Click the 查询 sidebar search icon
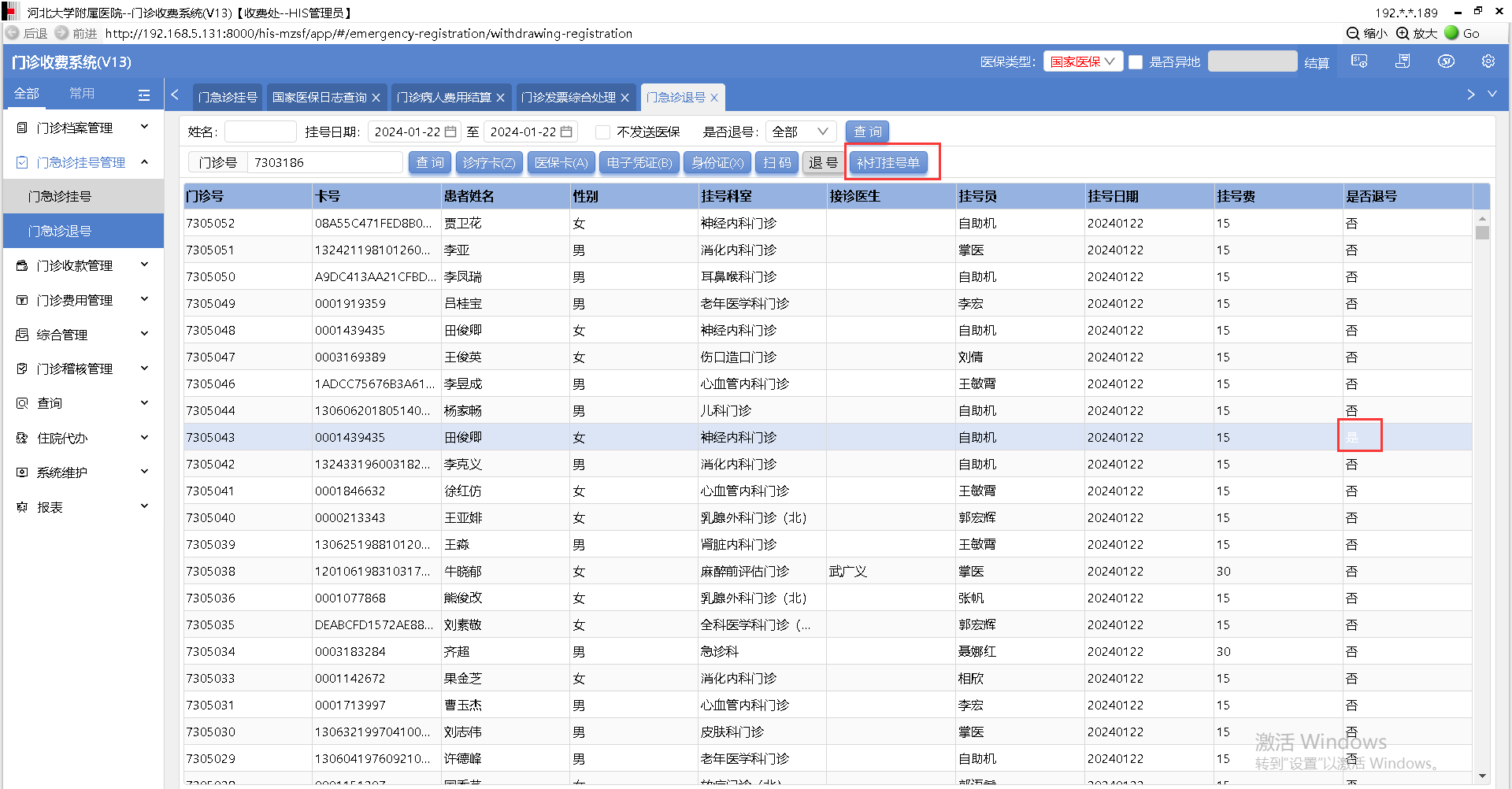 (x=22, y=403)
